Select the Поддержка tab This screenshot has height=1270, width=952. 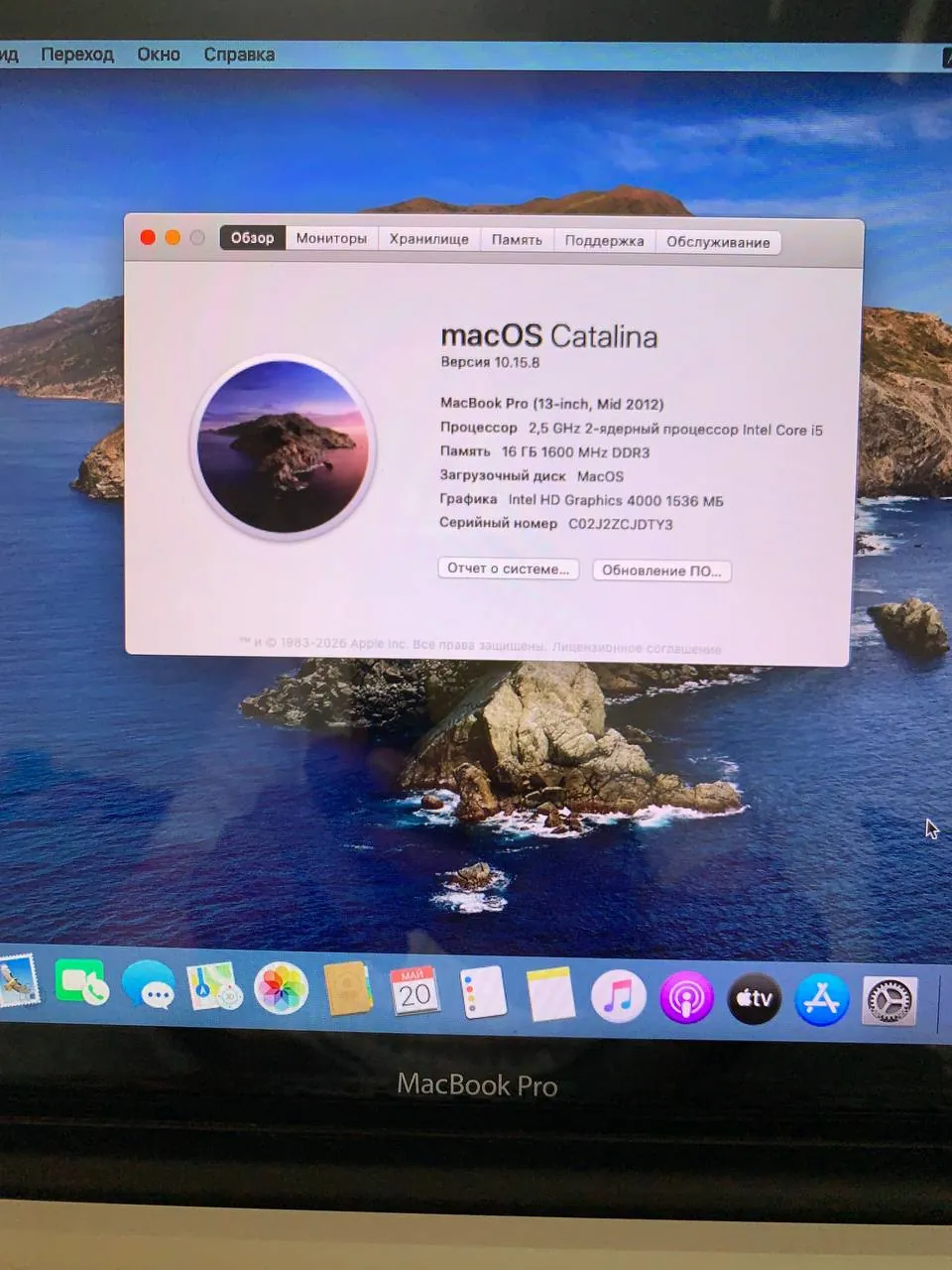[x=604, y=241]
